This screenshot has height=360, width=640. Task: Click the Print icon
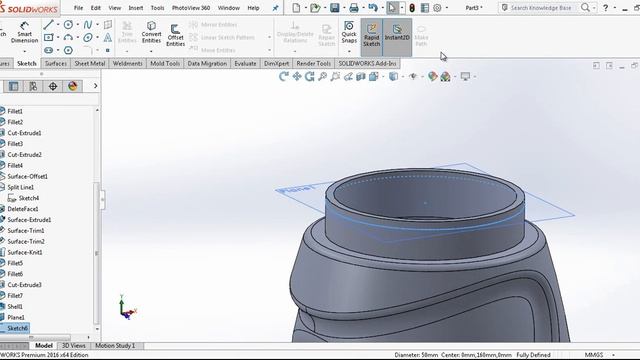coord(354,8)
